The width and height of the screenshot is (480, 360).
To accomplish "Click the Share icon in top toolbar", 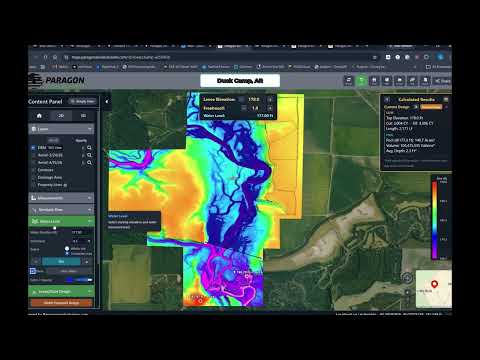I will click(x=442, y=81).
